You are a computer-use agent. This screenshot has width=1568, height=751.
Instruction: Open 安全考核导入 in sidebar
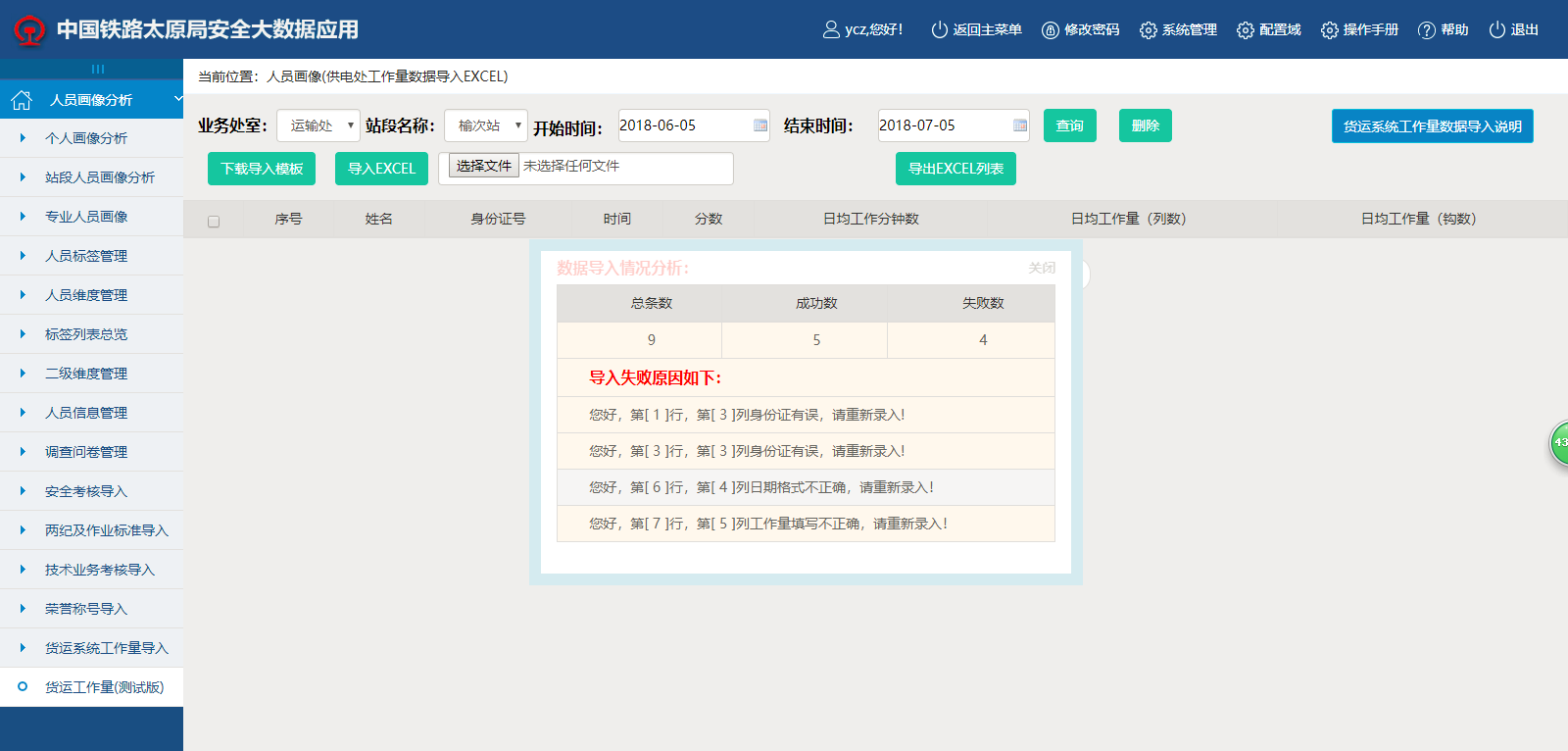click(91, 491)
